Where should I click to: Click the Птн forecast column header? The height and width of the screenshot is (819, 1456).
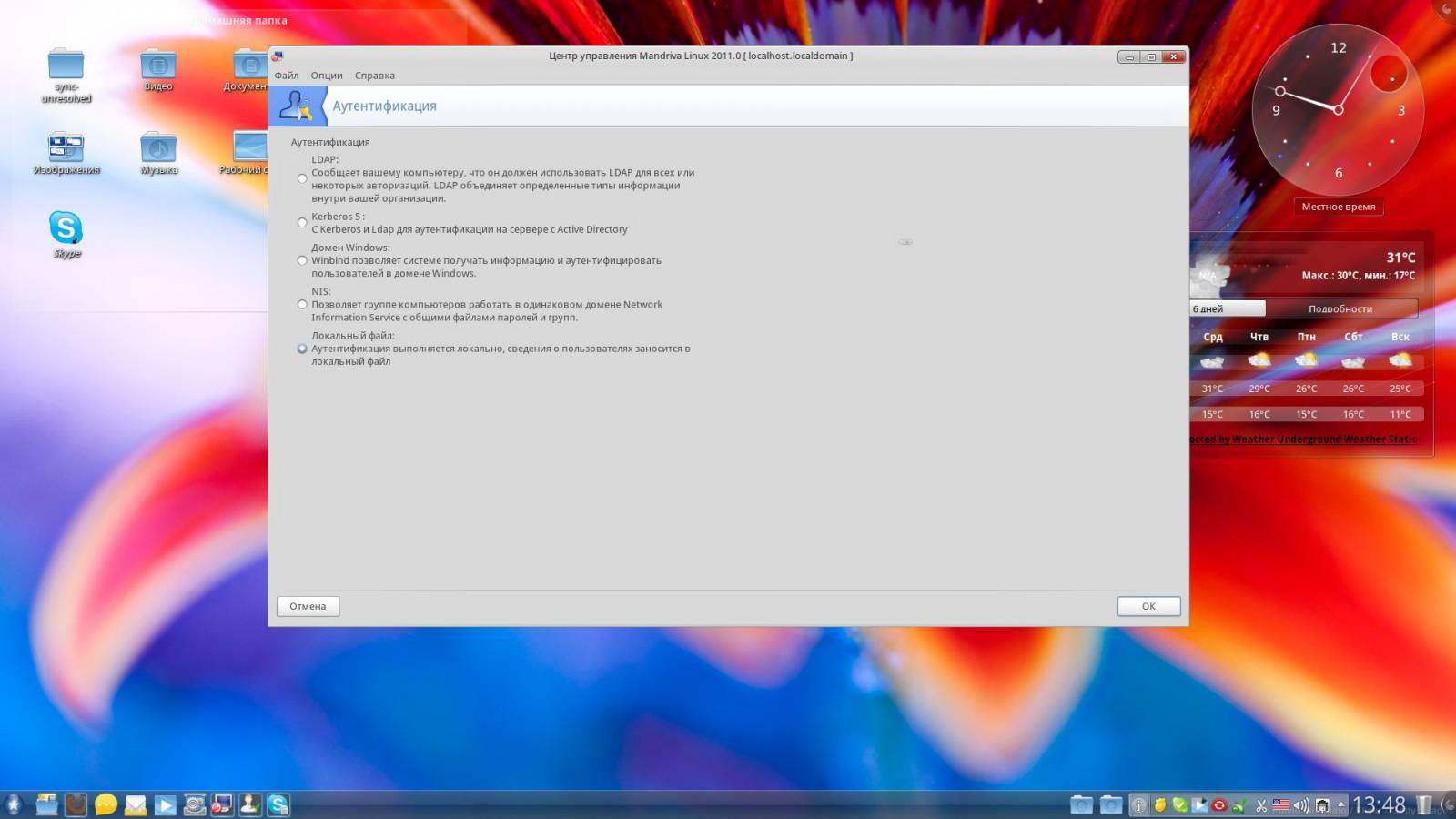[1307, 337]
